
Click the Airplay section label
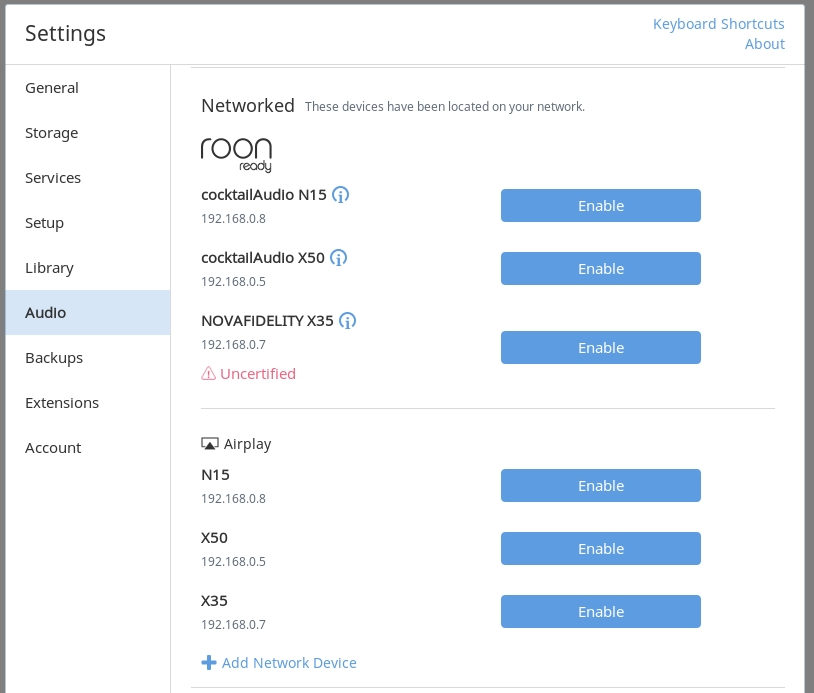click(x=247, y=444)
